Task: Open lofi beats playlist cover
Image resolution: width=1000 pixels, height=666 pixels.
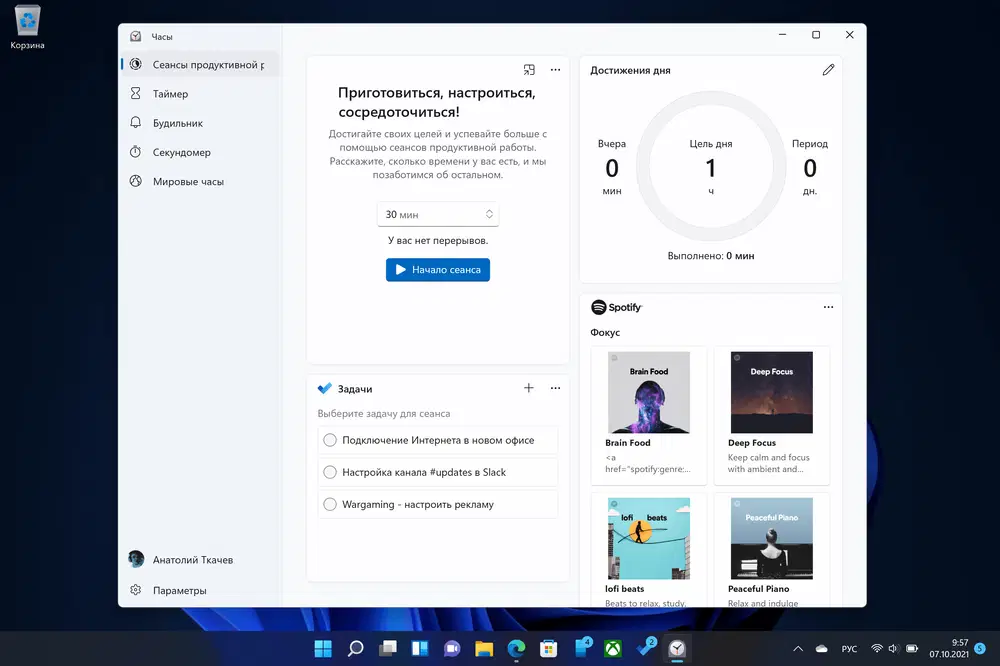Action: (649, 538)
